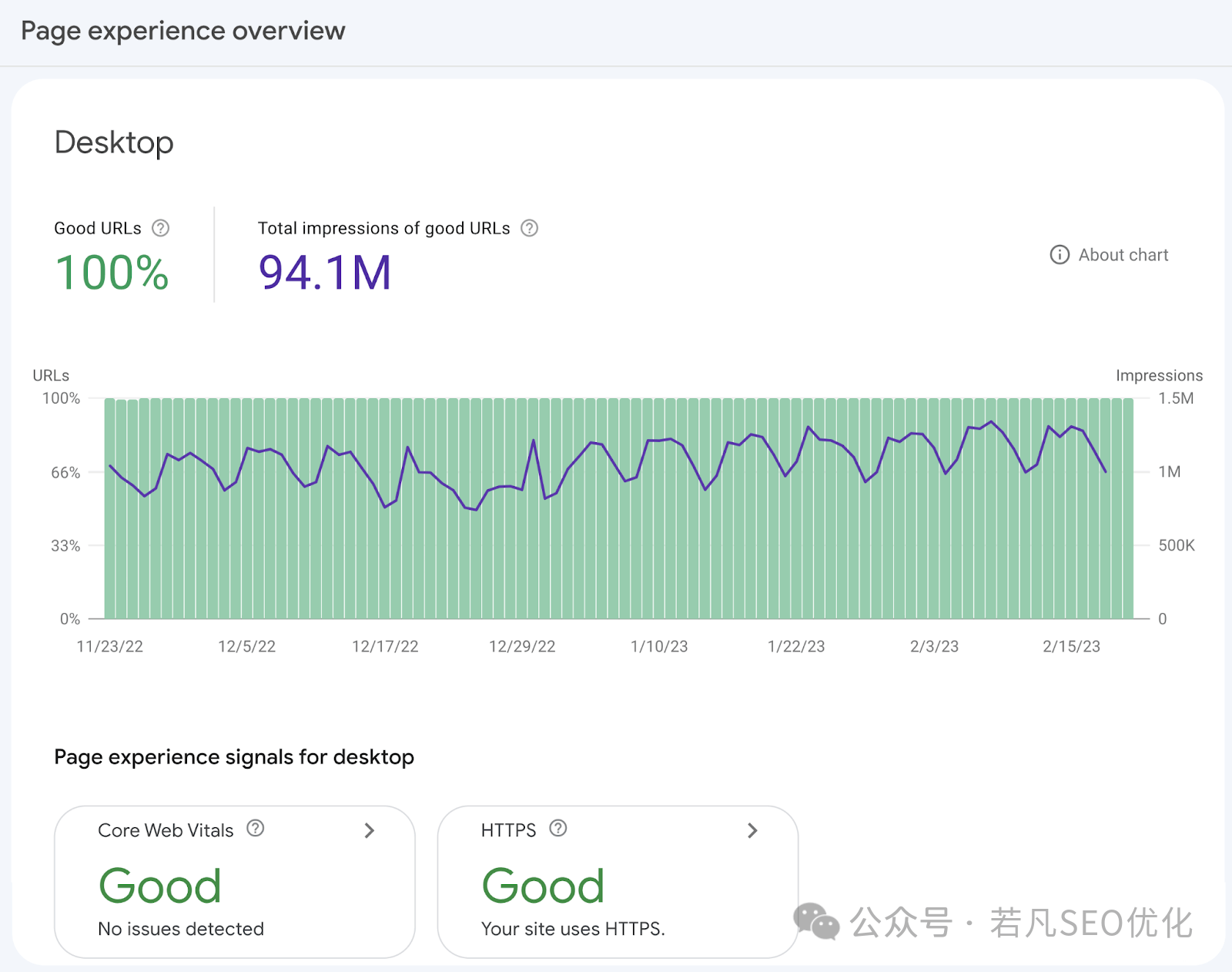Click the 12/29/22 date label
The height and width of the screenshot is (972, 1232).
coord(522,646)
